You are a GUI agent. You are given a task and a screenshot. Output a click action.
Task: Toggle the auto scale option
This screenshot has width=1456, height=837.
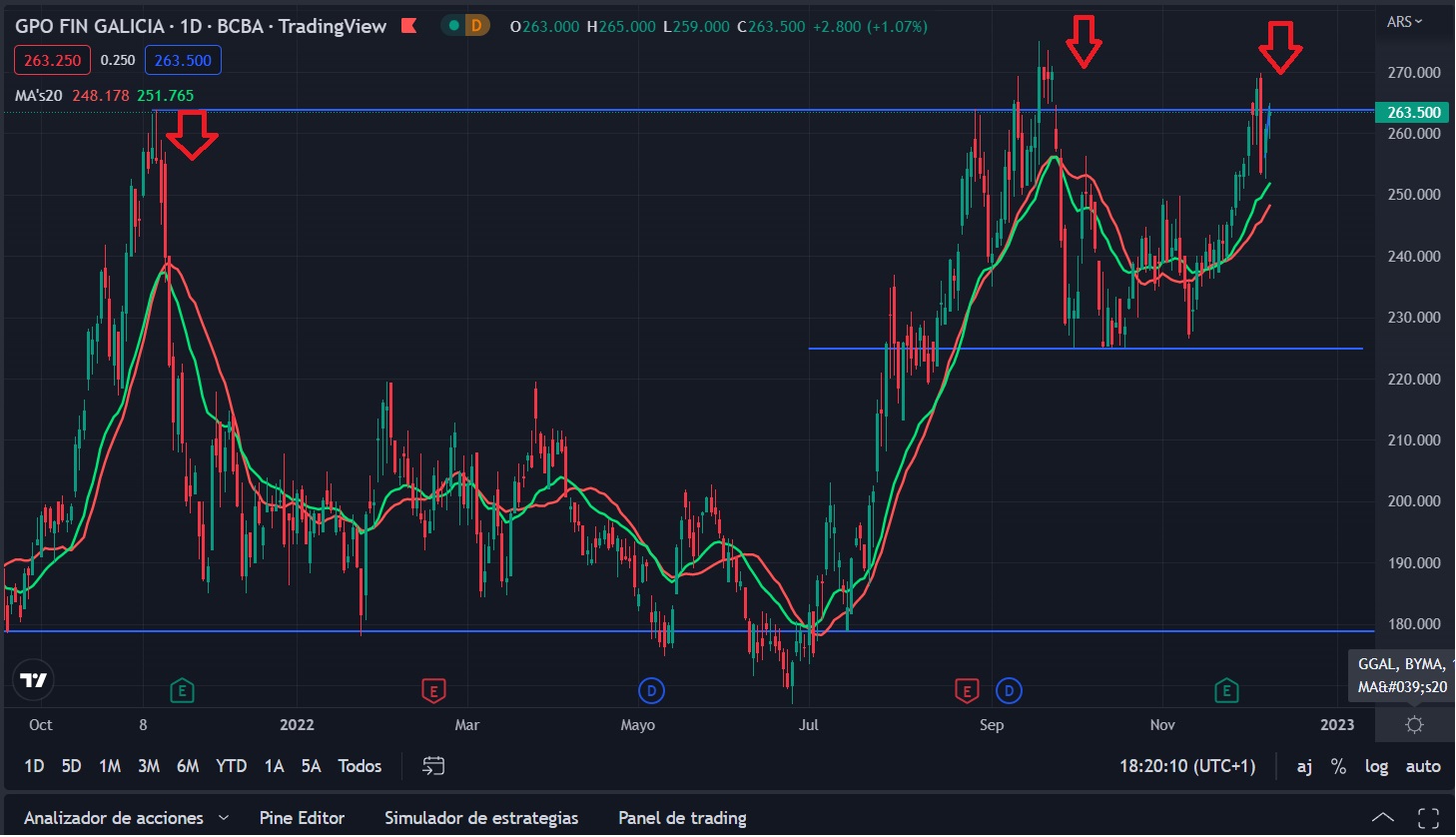(x=1423, y=766)
